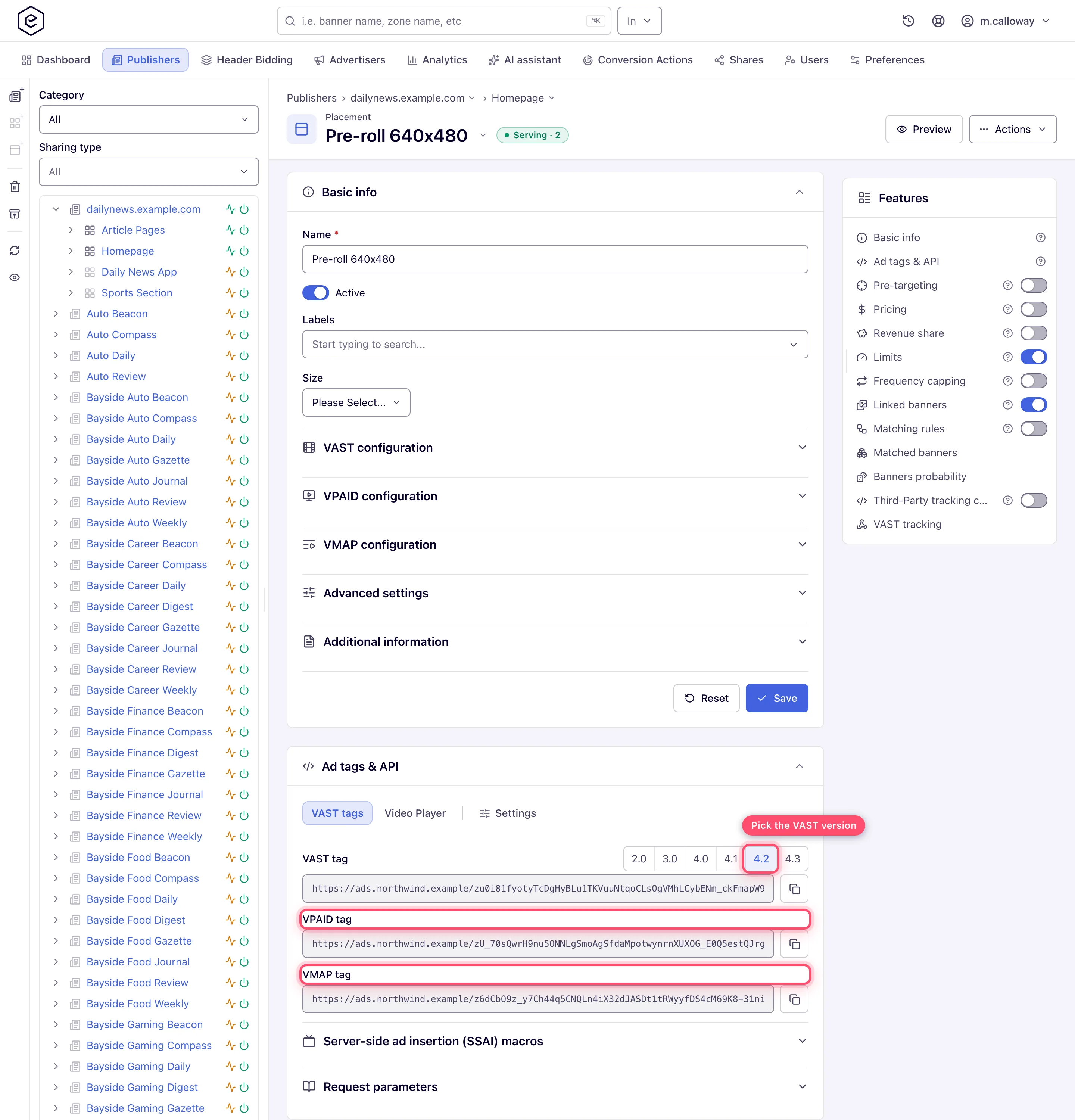Click activity icon for Homepage row
The image size is (1075, 1120).
230,251
